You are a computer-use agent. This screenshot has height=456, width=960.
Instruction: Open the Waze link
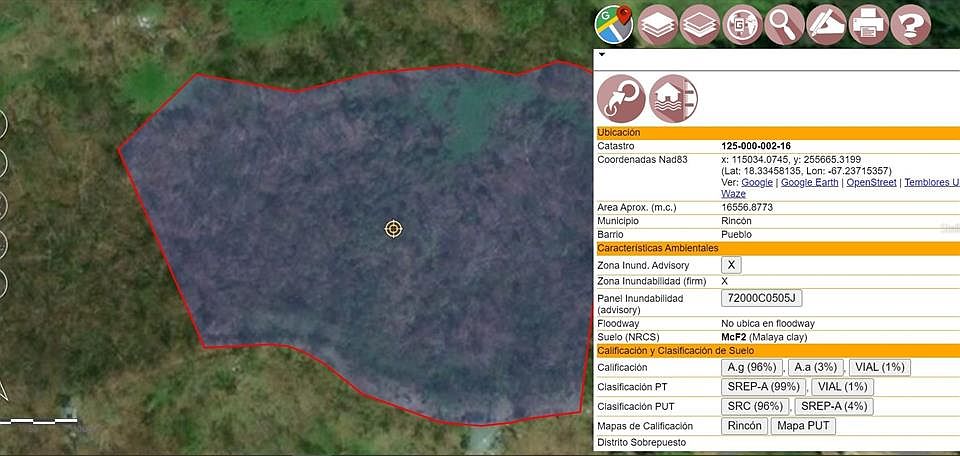click(x=733, y=193)
